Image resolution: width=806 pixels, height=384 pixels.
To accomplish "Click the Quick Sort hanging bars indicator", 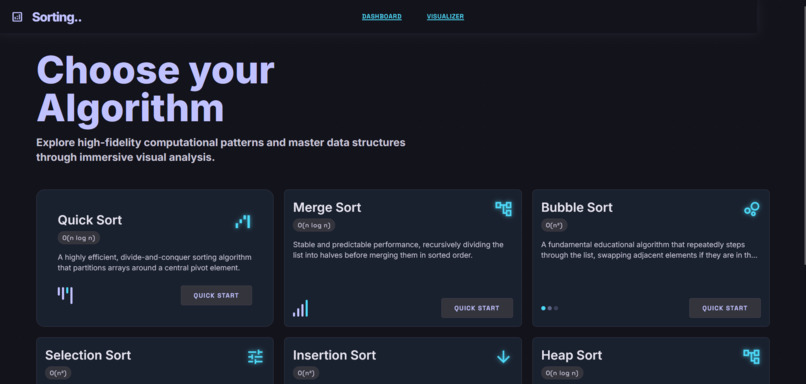I will point(65,295).
